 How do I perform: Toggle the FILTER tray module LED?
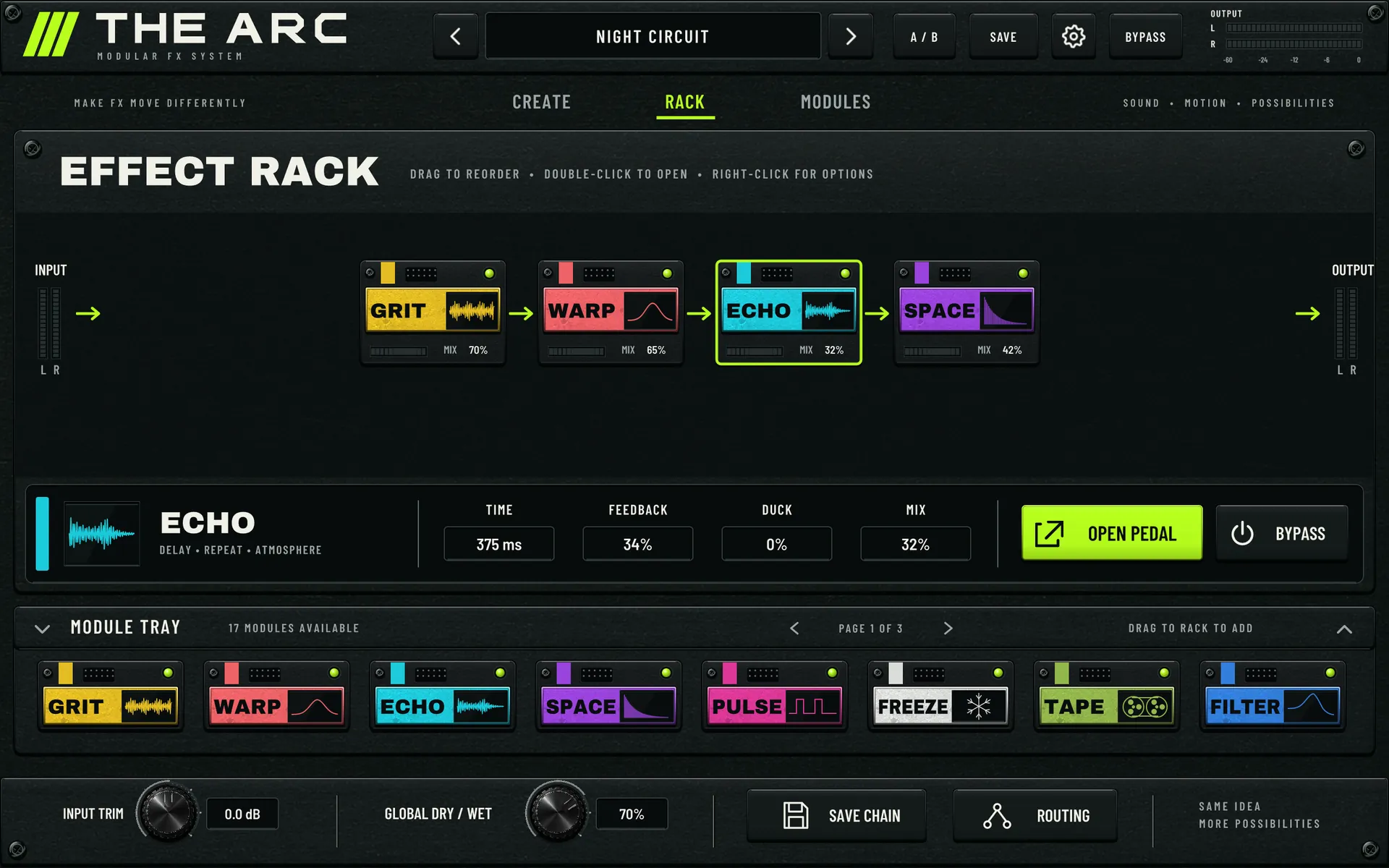tap(1330, 673)
